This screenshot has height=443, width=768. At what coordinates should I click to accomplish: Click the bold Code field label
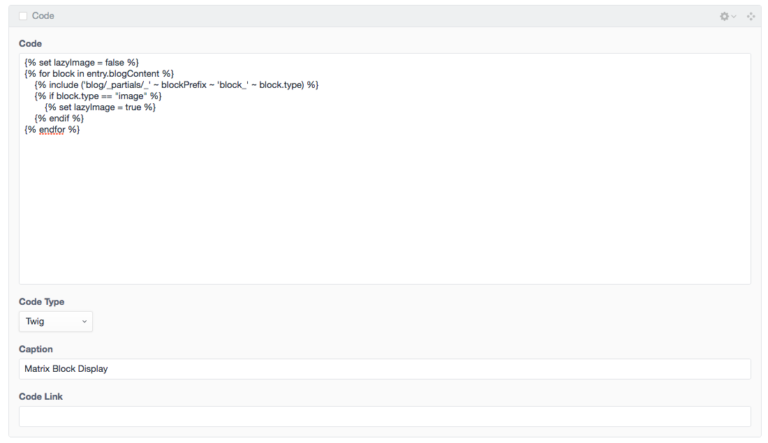point(30,43)
